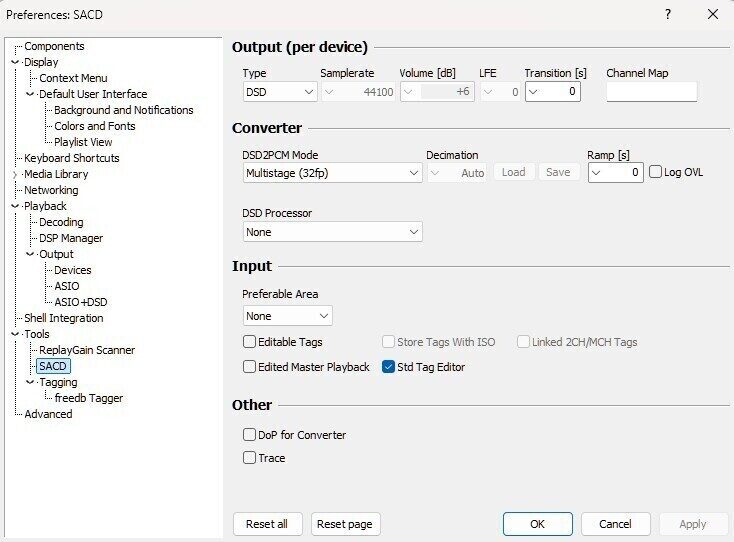Toggle the Log OVL checkbox
Image resolution: width=734 pixels, height=542 pixels.
(656, 172)
